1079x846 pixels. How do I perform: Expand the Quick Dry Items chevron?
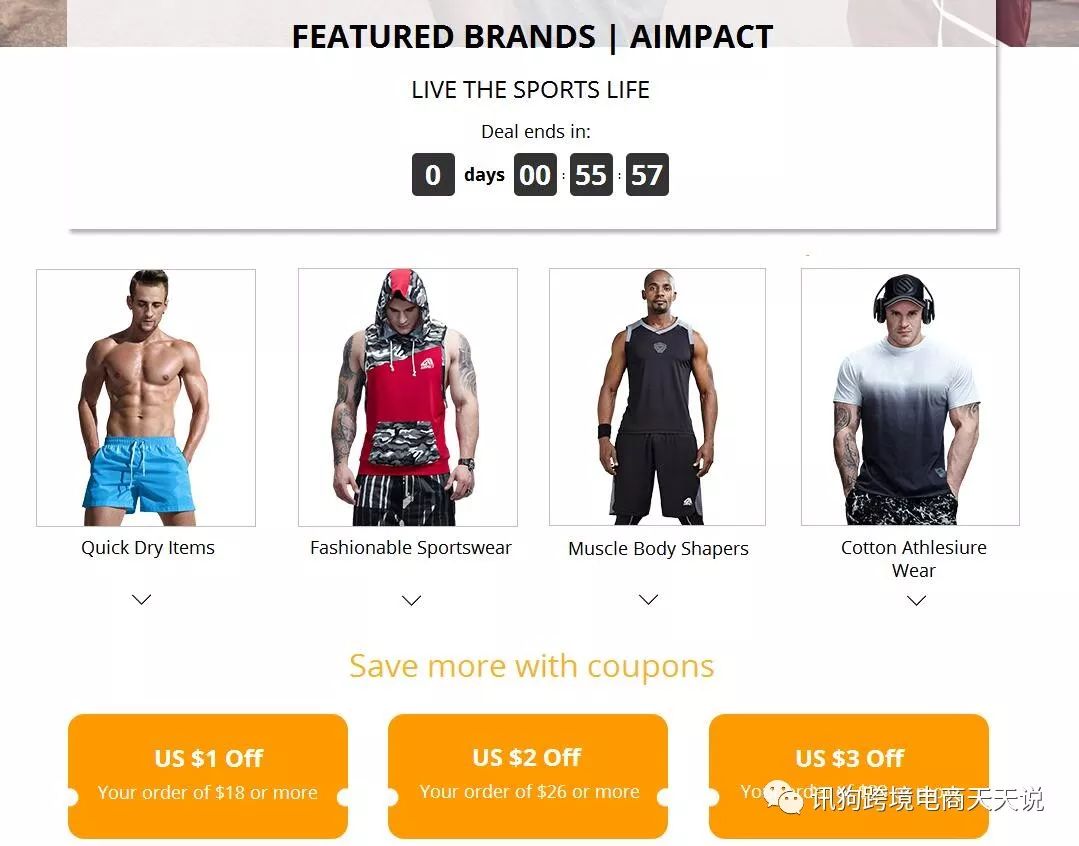click(142, 599)
